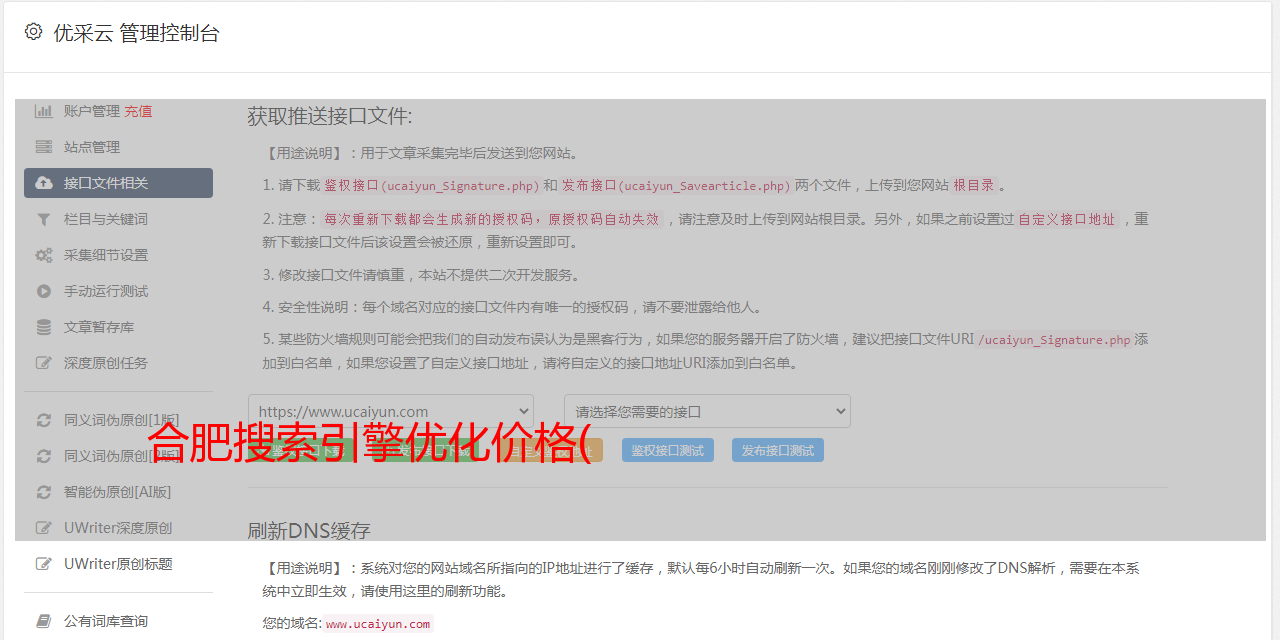
Task: Open the UWriter原创标题 menu item
Action: (x=118, y=564)
